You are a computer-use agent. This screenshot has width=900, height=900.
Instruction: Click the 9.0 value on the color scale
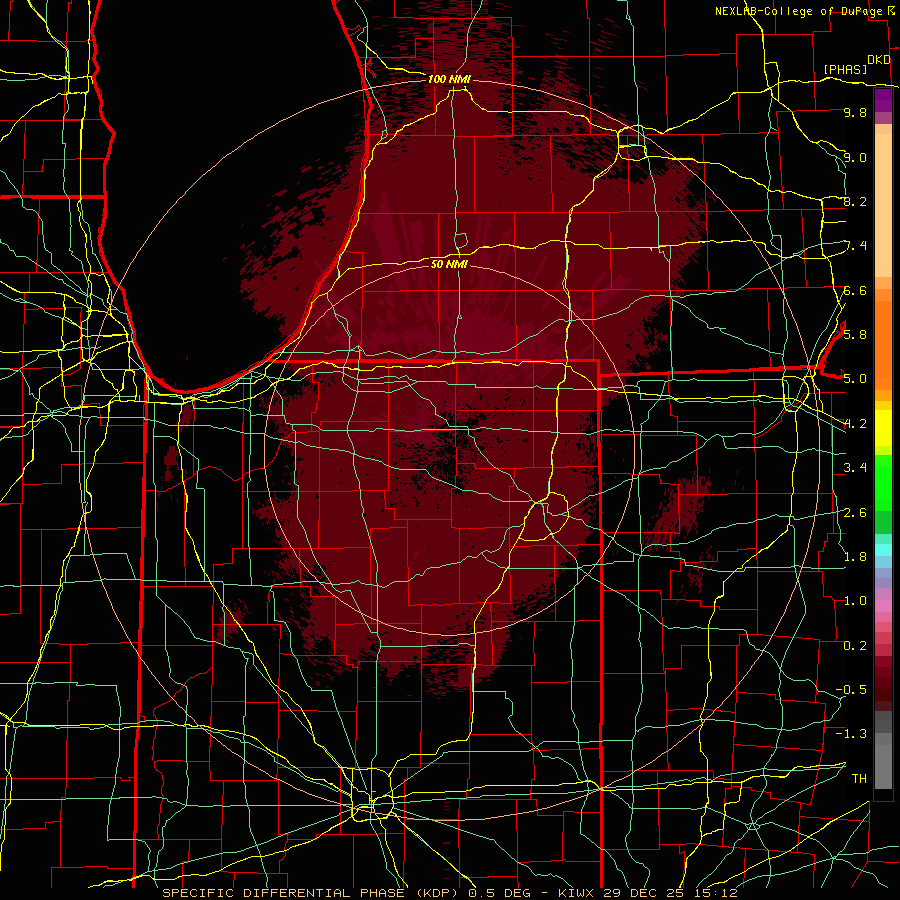click(855, 157)
